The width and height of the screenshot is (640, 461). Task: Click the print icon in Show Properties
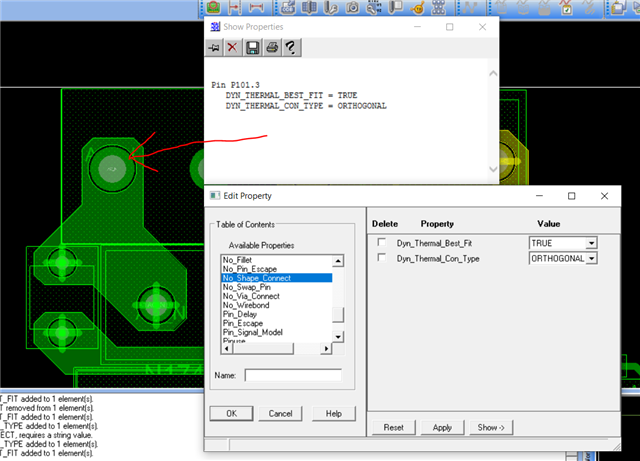271,48
